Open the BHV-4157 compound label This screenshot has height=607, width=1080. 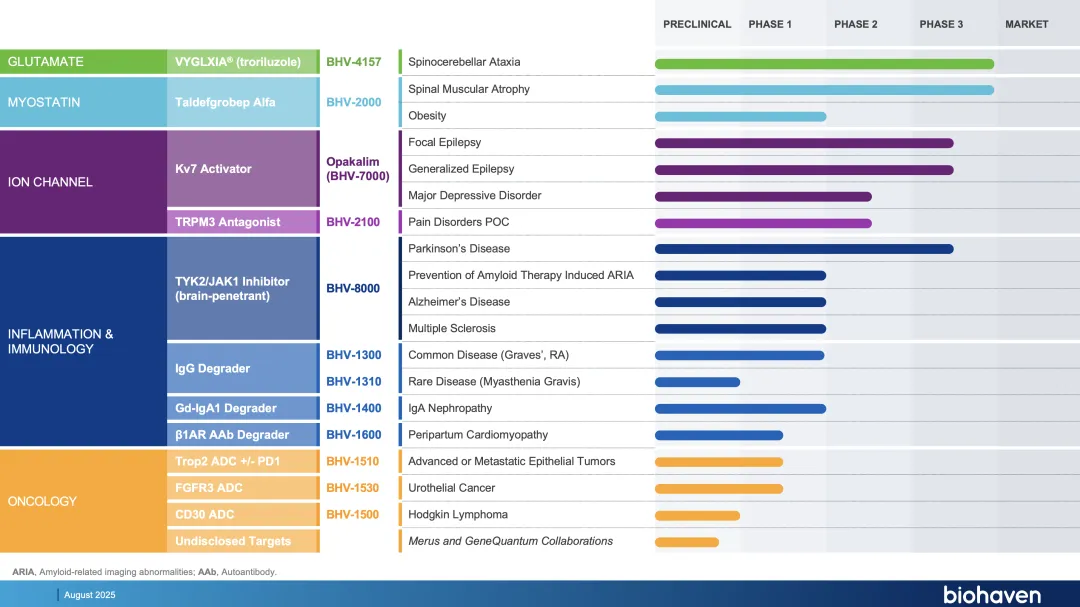(x=353, y=62)
